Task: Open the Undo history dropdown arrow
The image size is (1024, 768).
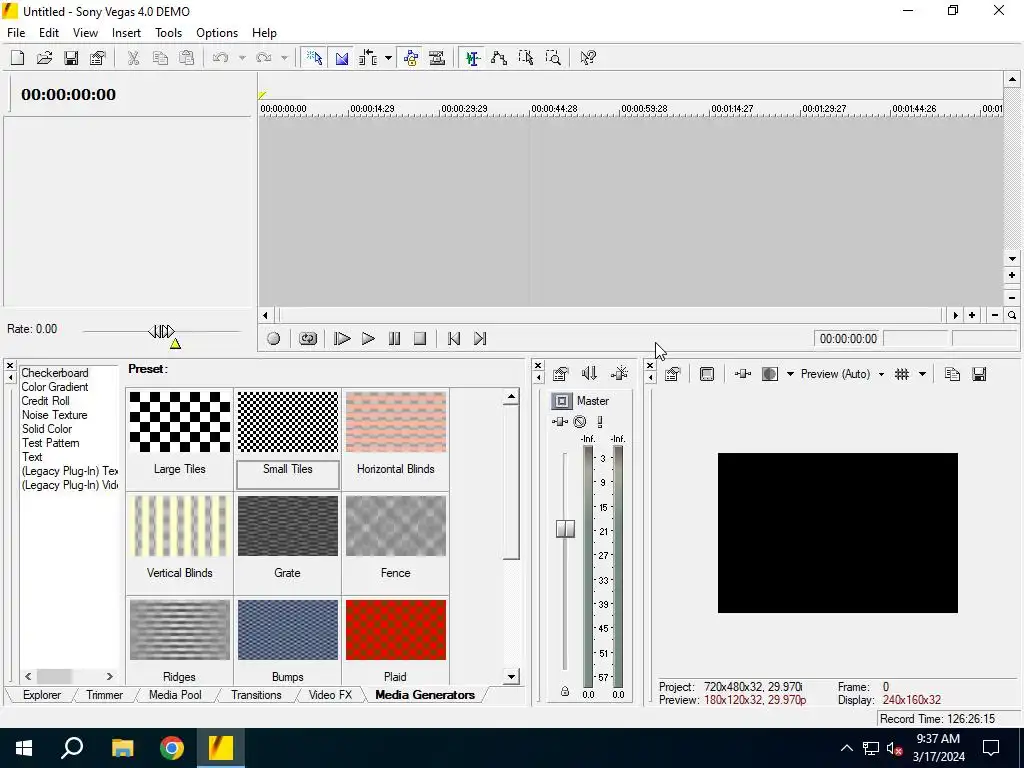Action: pyautogui.click(x=242, y=58)
